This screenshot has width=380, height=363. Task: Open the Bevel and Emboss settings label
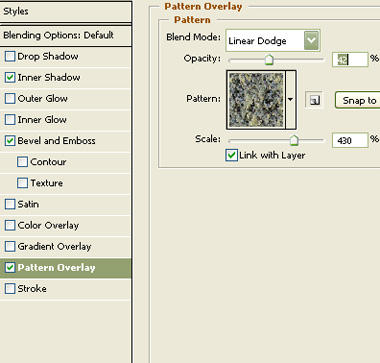[56, 141]
